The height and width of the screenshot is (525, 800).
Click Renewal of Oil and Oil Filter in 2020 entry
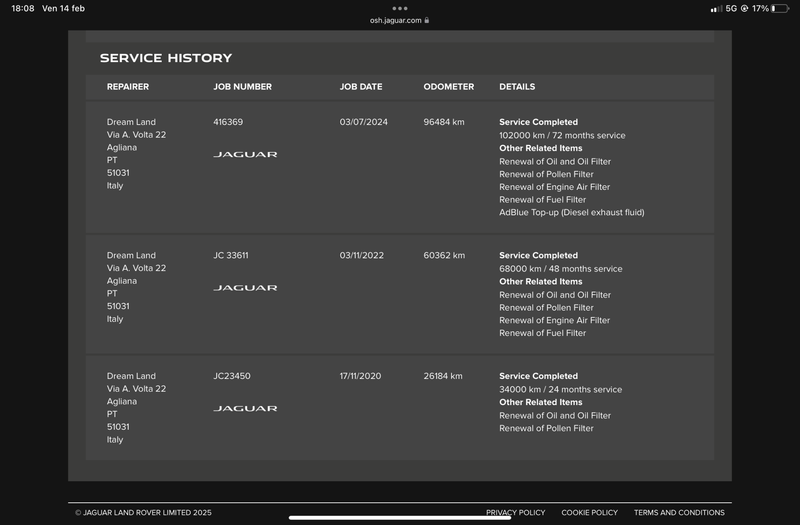[x=555, y=416]
